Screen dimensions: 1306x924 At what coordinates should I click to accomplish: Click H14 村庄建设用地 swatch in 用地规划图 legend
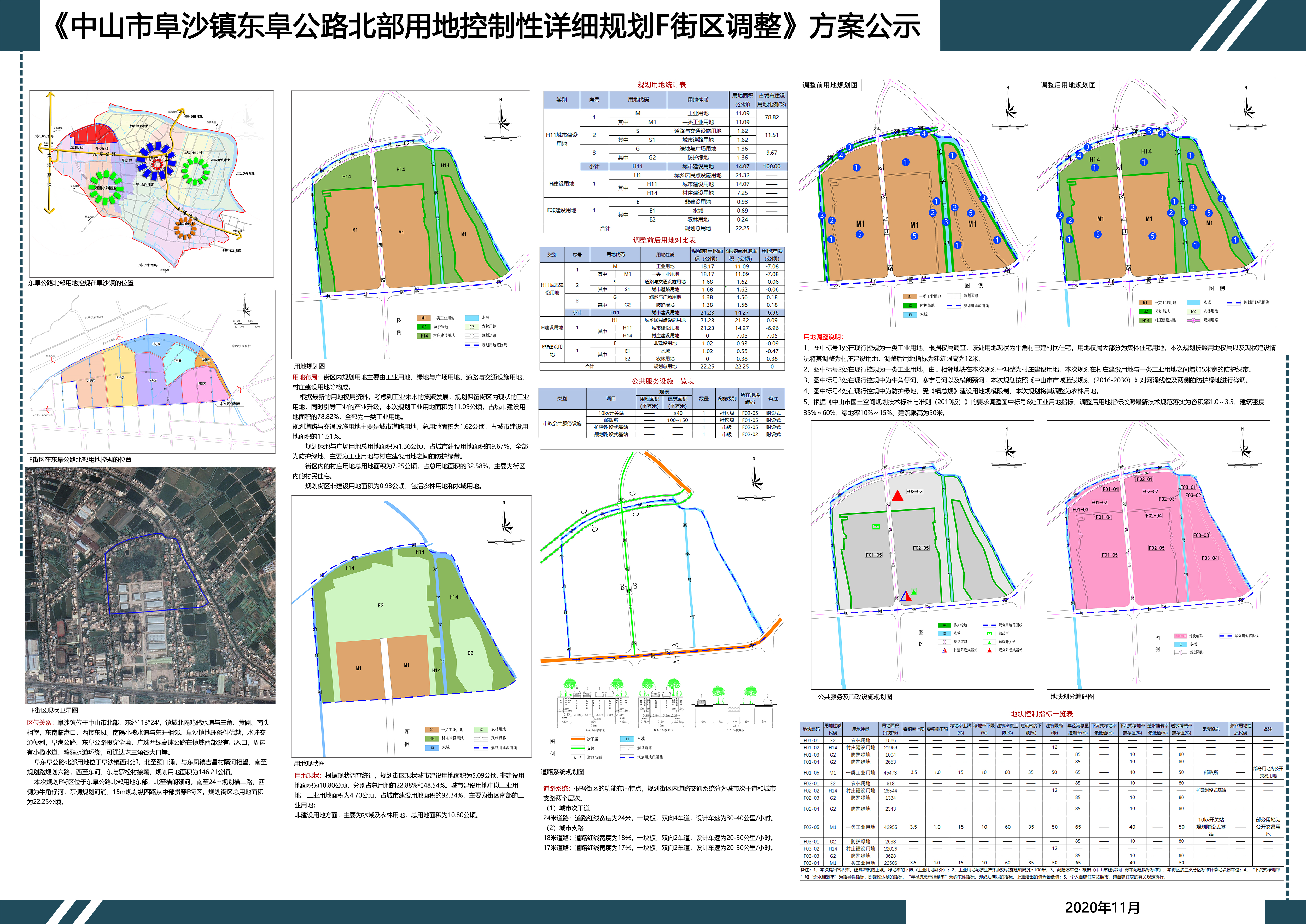coord(423,336)
